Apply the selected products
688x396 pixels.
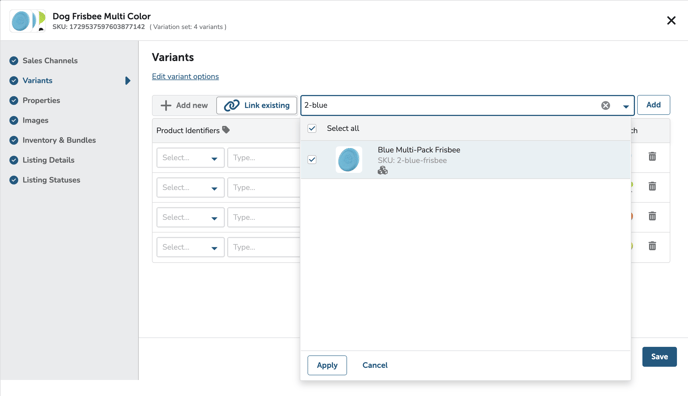pyautogui.click(x=327, y=365)
